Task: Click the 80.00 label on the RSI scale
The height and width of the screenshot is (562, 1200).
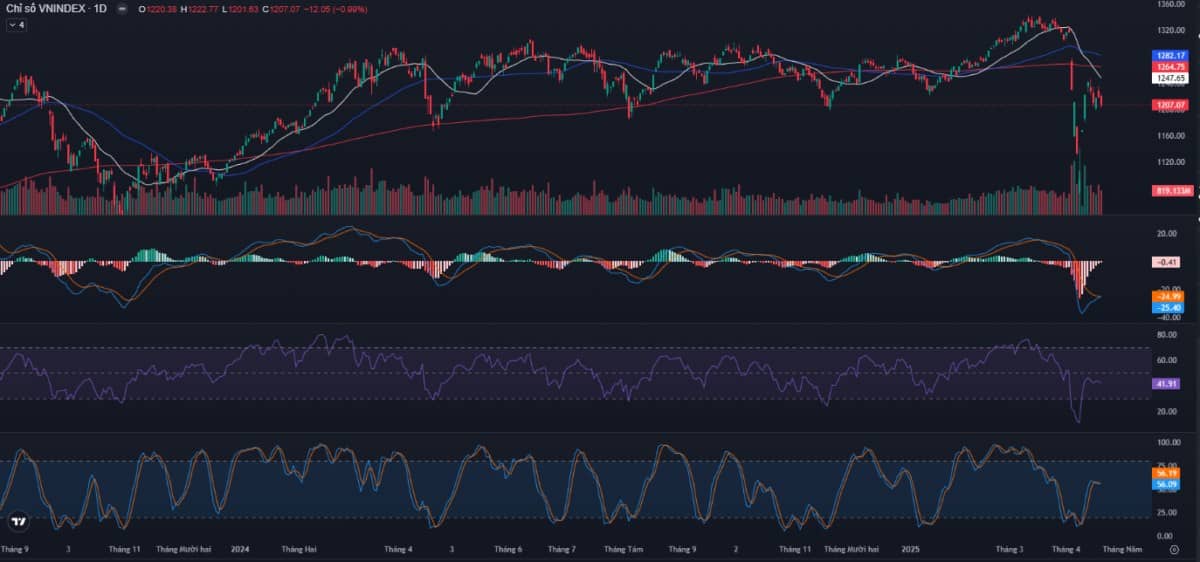Action: [1168, 335]
